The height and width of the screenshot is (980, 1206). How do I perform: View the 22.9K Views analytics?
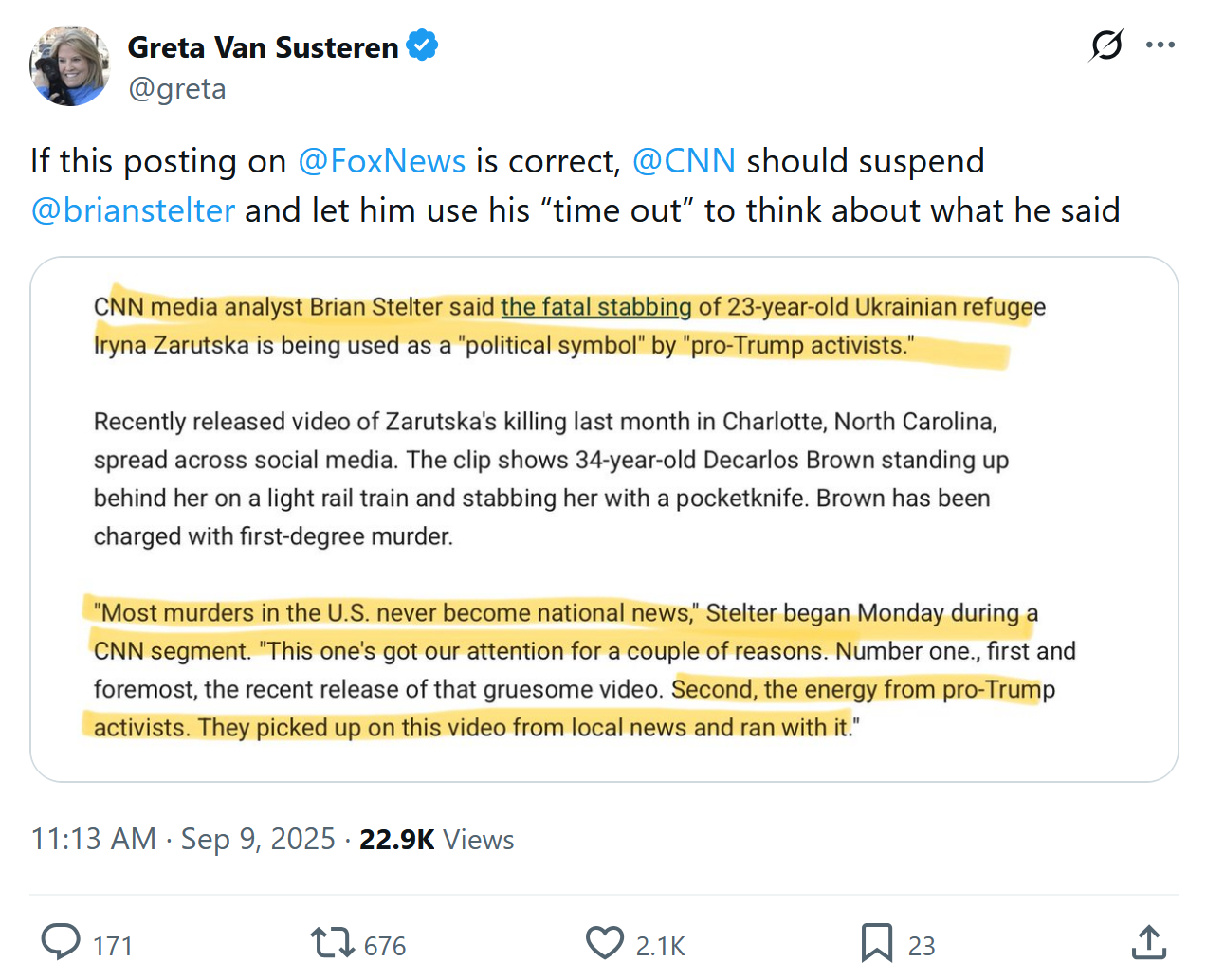[436, 840]
